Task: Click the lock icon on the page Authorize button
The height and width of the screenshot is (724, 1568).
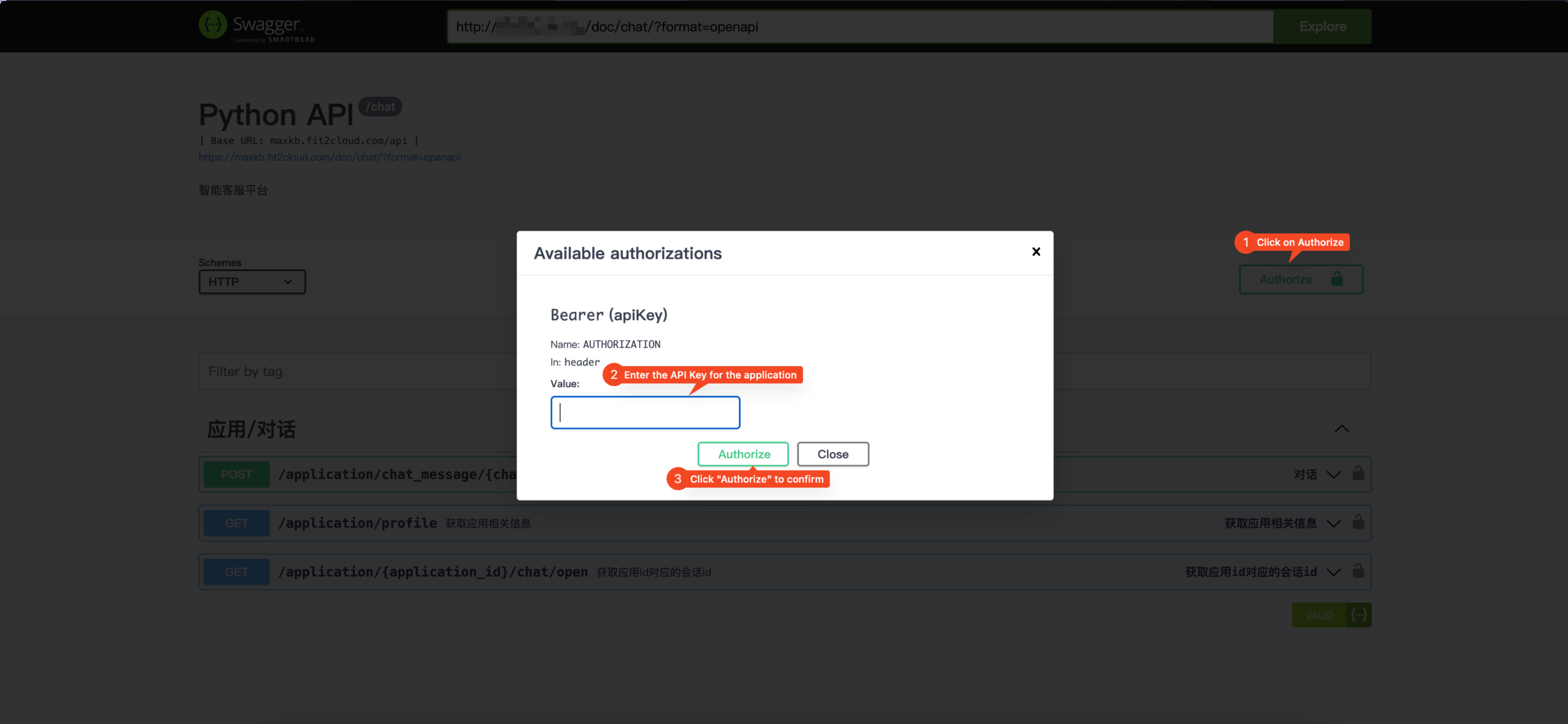Action: tap(1337, 279)
